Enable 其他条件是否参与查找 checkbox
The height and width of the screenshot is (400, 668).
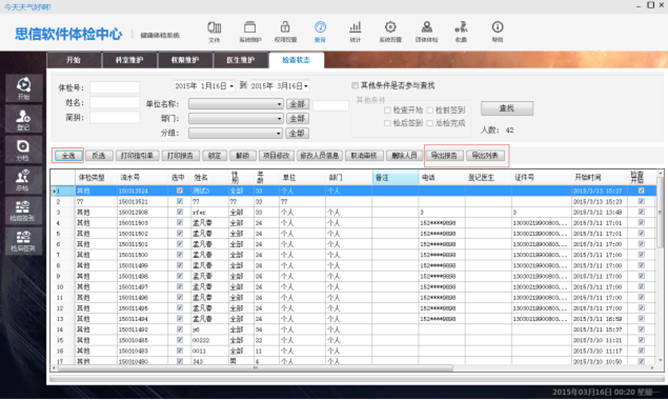click(x=355, y=86)
